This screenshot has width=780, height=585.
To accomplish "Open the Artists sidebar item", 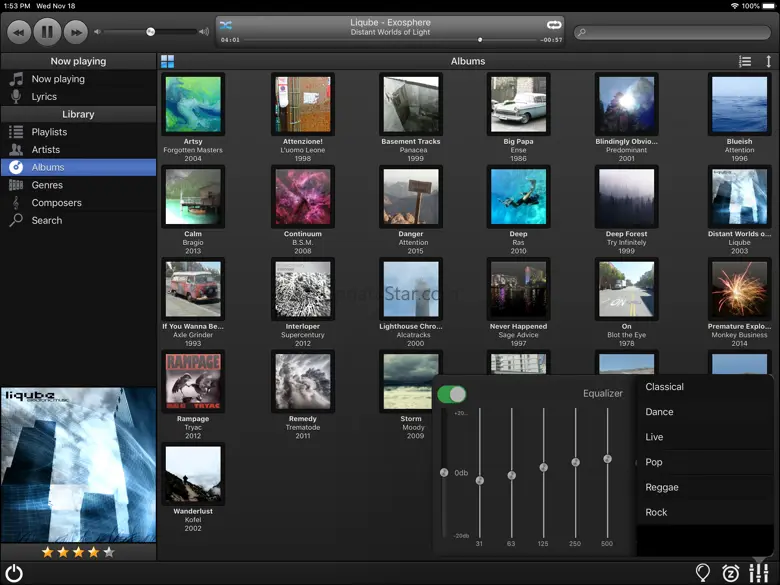I will point(79,150).
